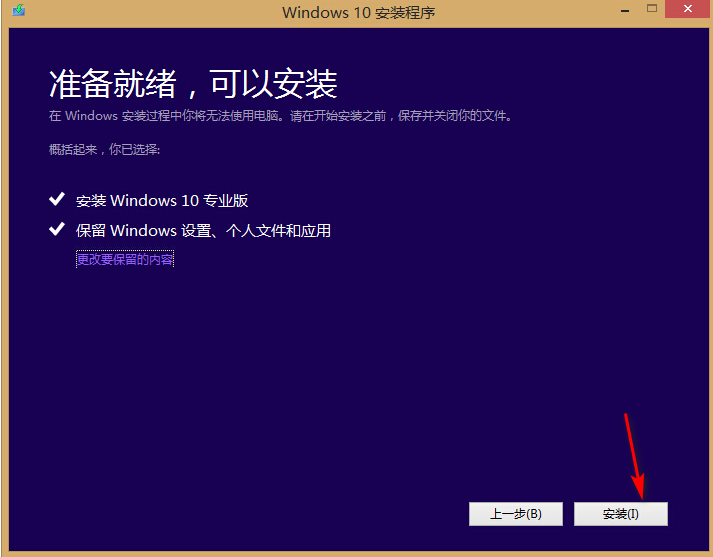Select the text 保留 Windows 设置、个人文件和应用
This screenshot has height=557, width=713.
coord(203,231)
